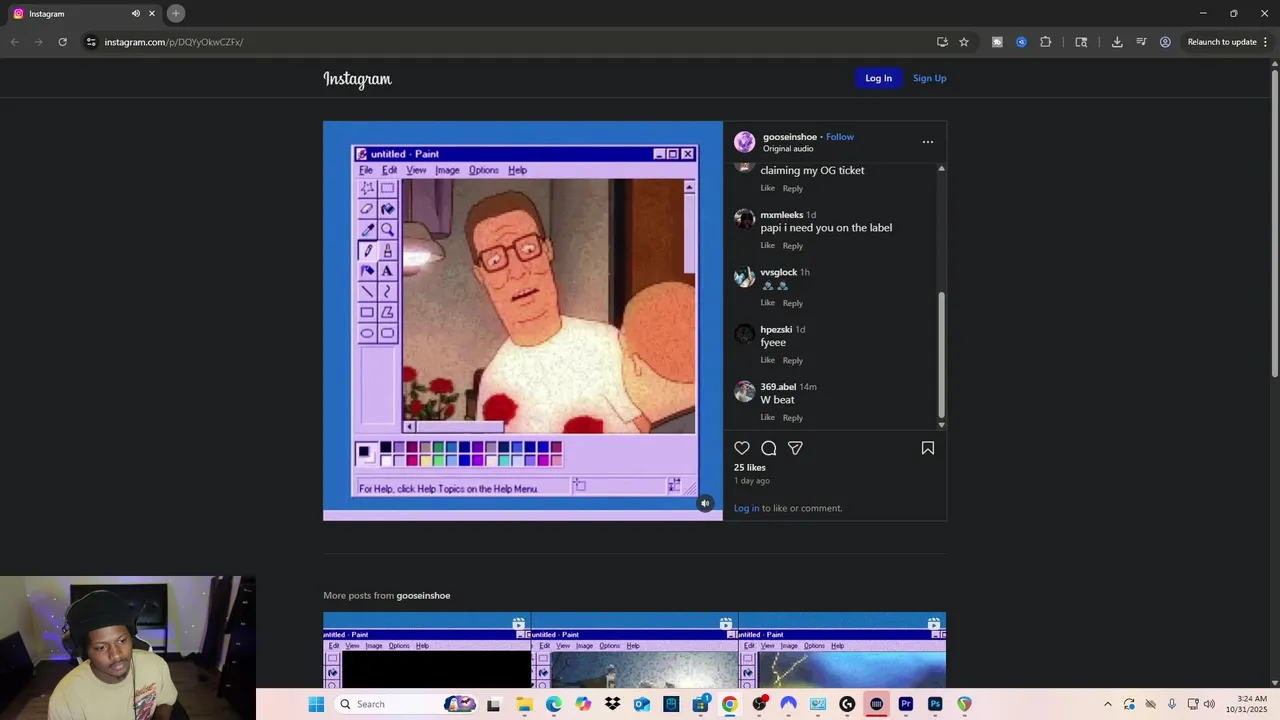Open the browser profile avatar icon

pyautogui.click(x=1165, y=42)
